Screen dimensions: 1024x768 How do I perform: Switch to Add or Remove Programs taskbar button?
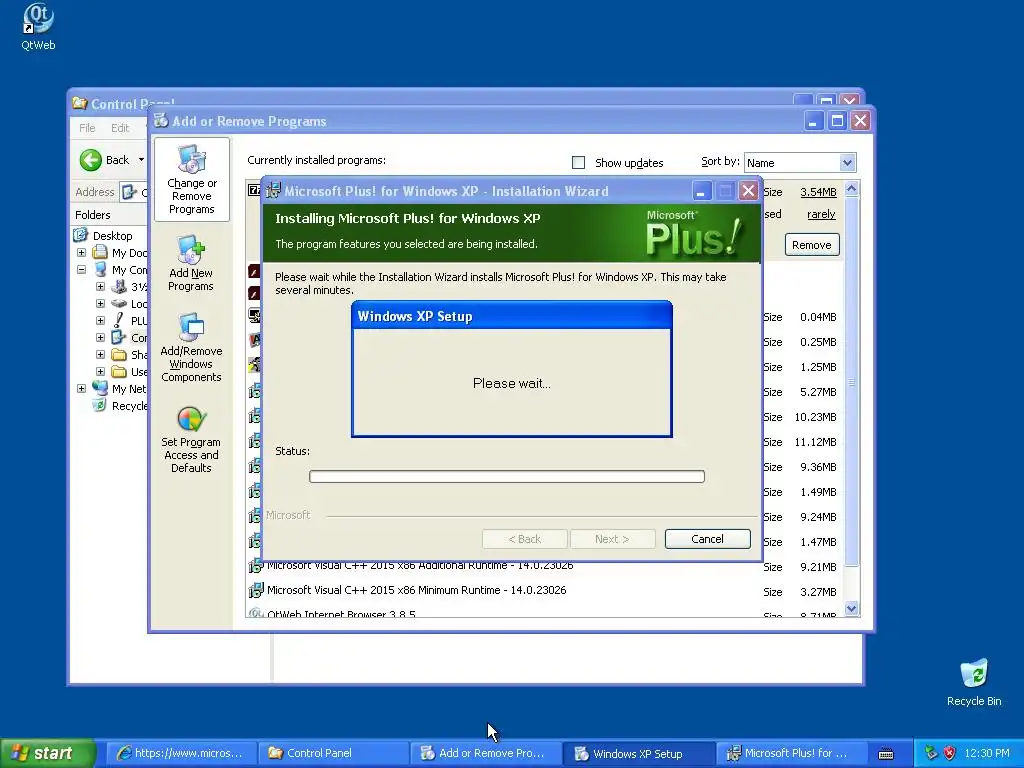coord(485,753)
